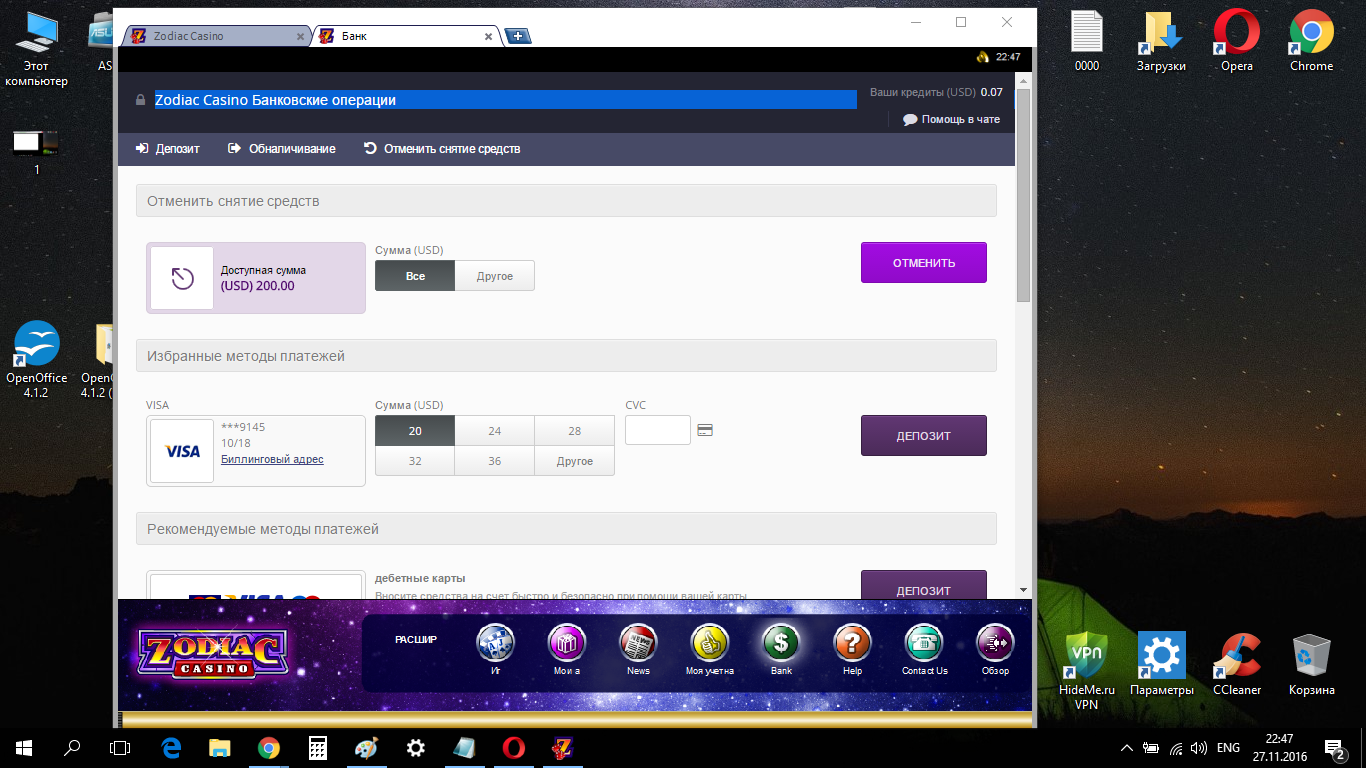Click the РАСШИР expand label
This screenshot has height=768, width=1366.
click(416, 640)
